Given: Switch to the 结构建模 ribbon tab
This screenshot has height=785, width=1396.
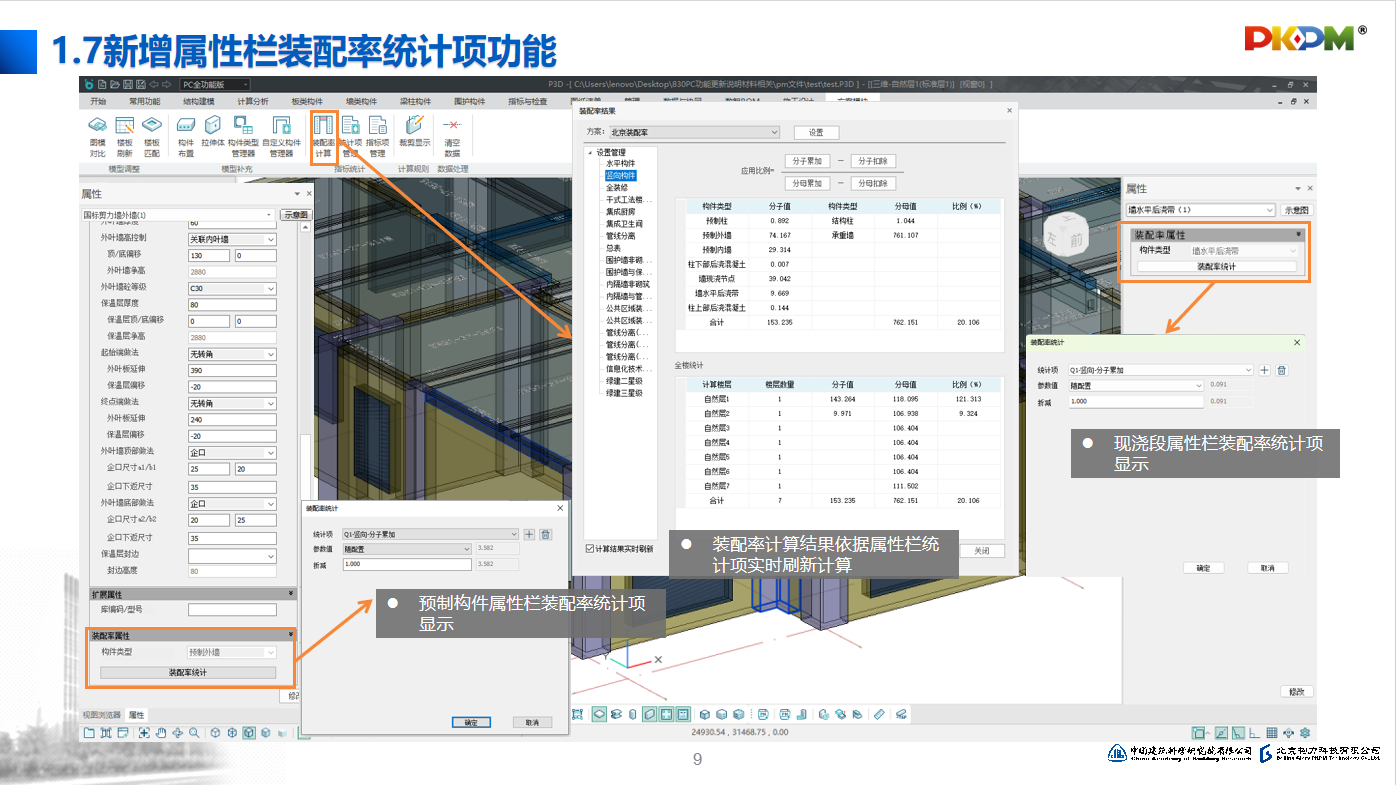Looking at the screenshot, I should click(x=198, y=102).
